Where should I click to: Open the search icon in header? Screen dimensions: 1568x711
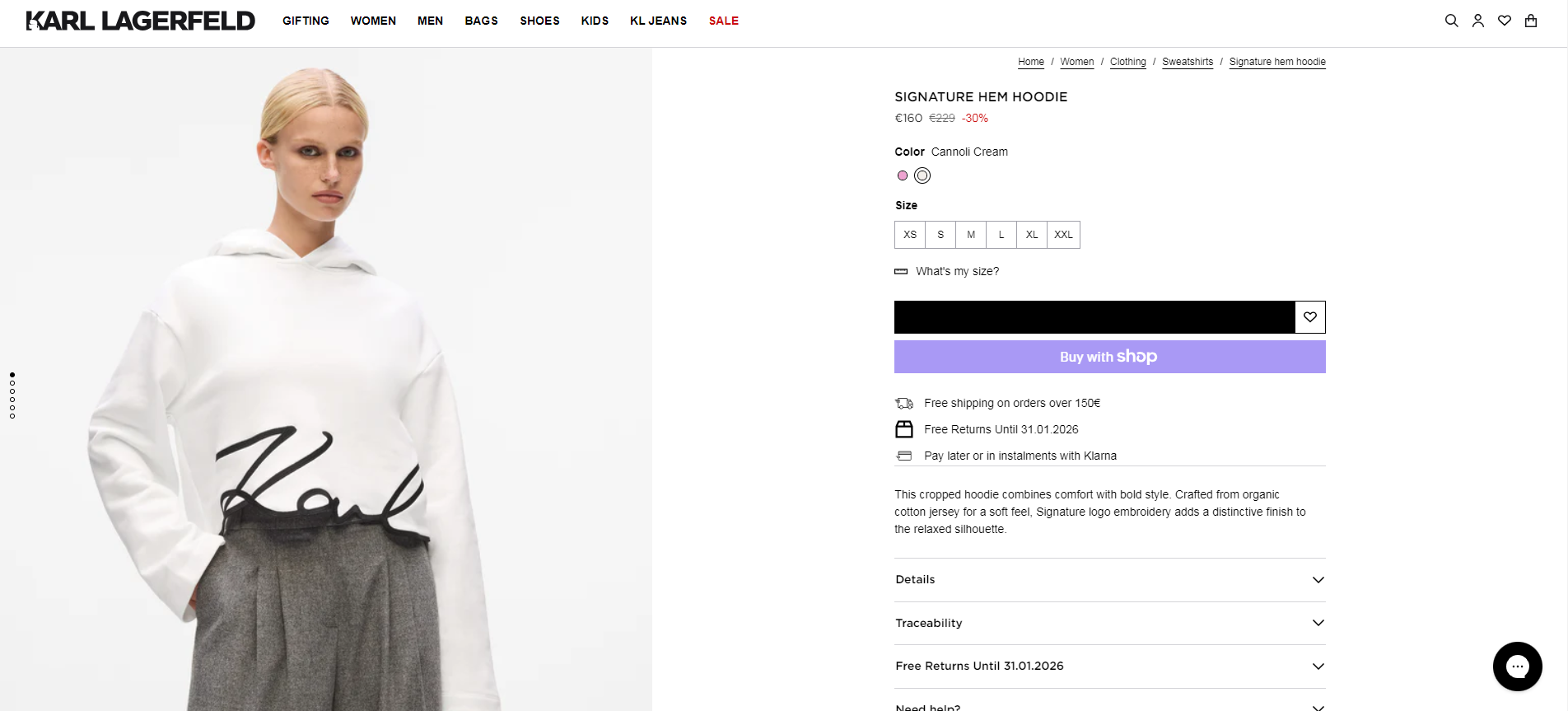click(1451, 21)
